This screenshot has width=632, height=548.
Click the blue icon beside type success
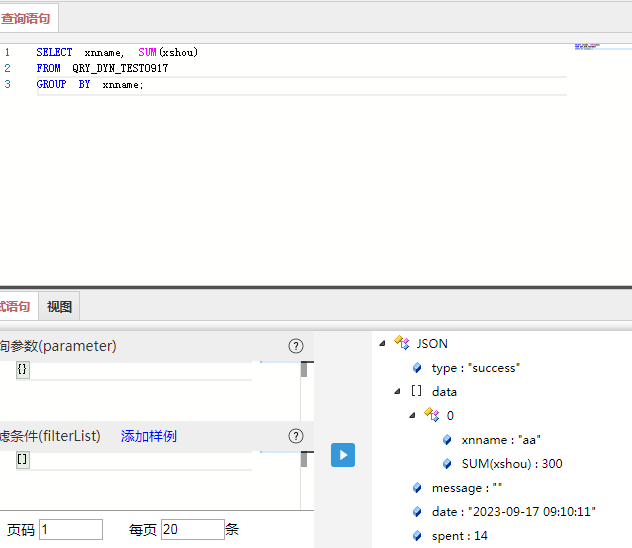tap(417, 367)
